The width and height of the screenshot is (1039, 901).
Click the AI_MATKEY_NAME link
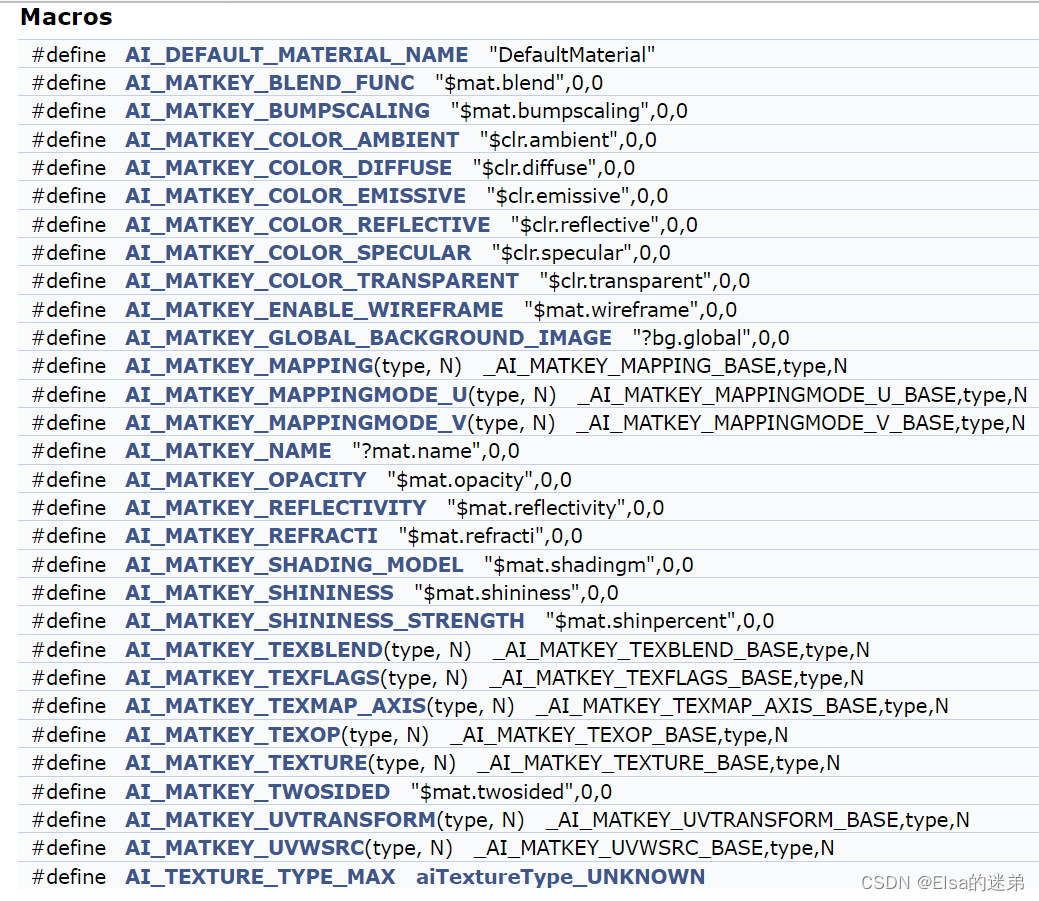(228, 451)
